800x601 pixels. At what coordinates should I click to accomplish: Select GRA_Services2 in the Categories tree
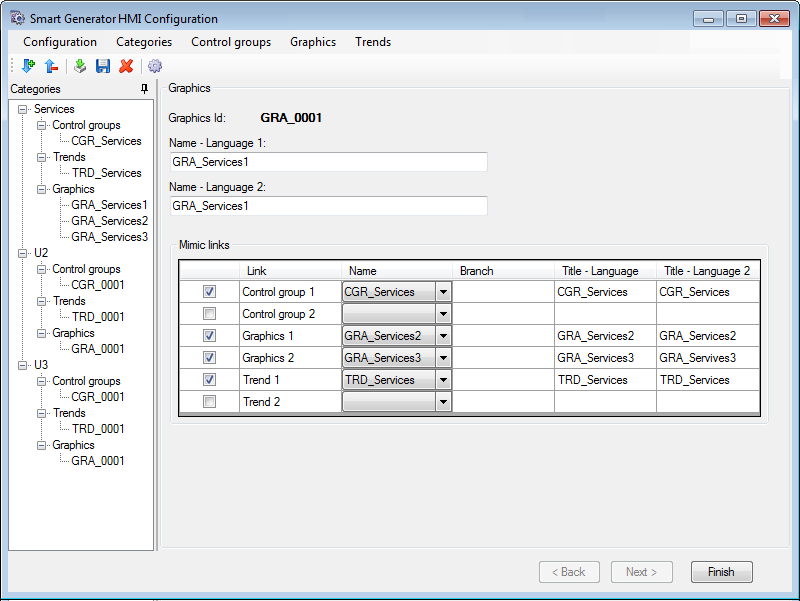click(x=109, y=221)
